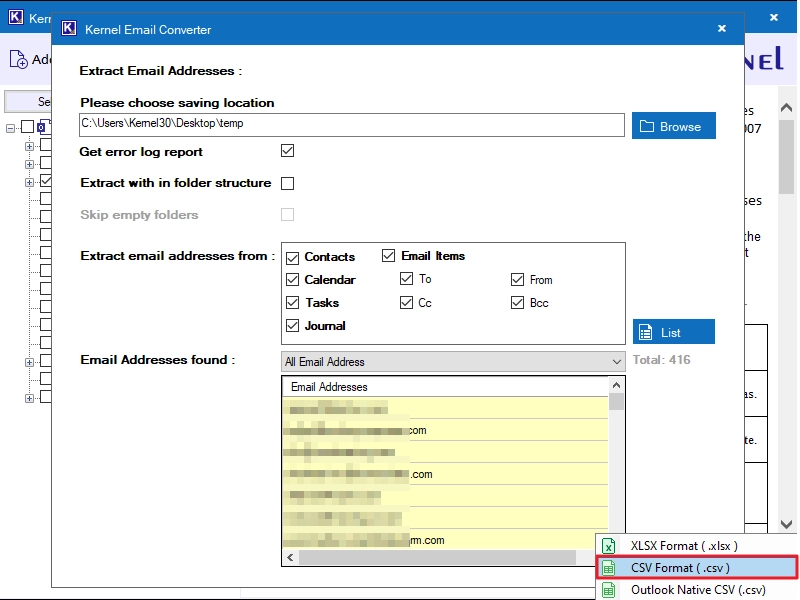
Task: Uncheck the Contacts checkbox
Action: 292,258
